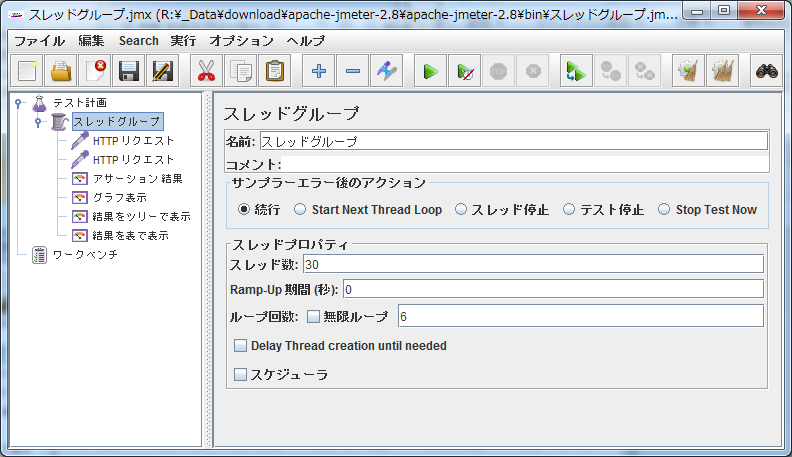Click the Remove minus toolbar icon
This screenshot has width=792, height=457.
point(353,71)
